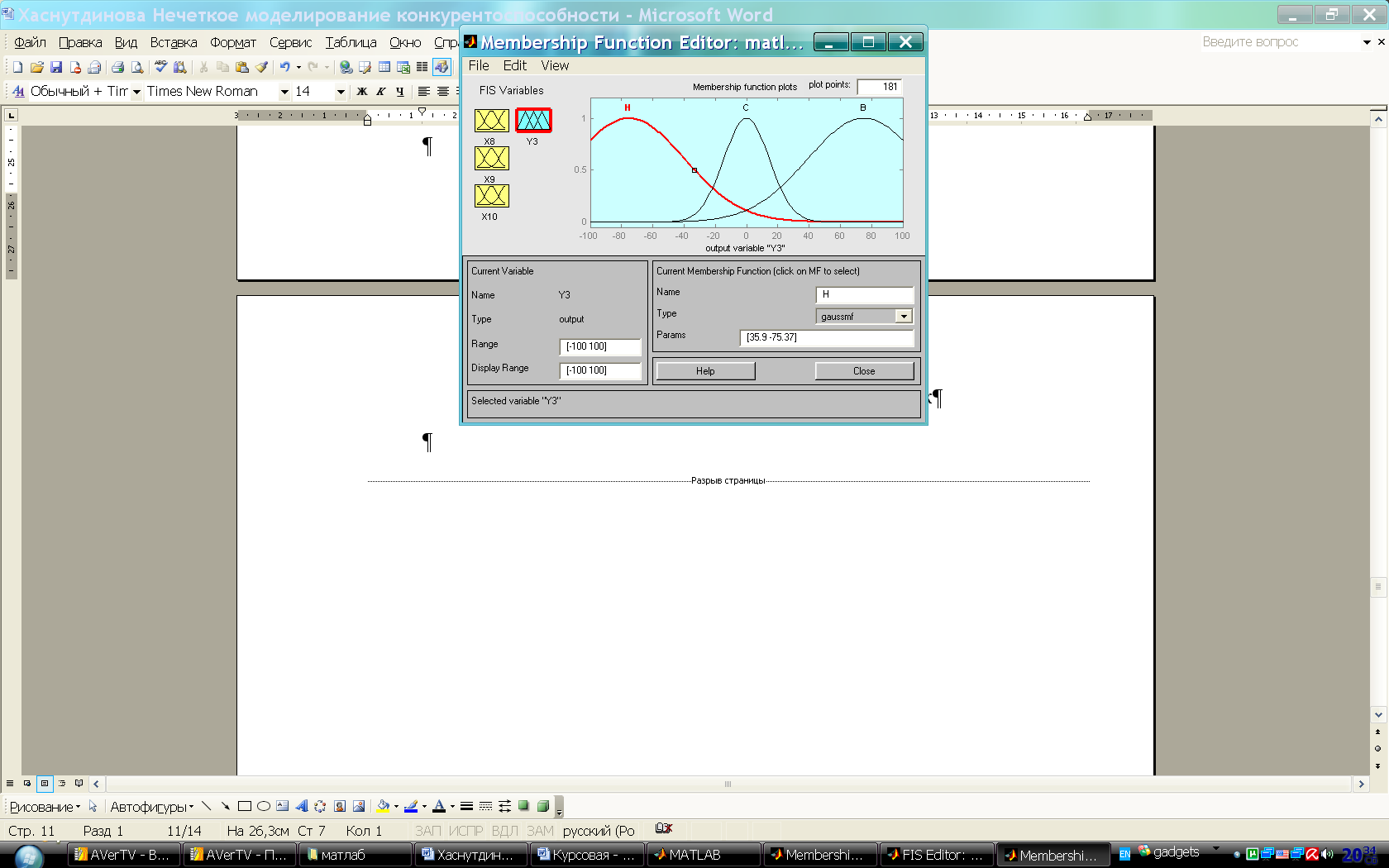Open the Формат menu in Word

pos(233,42)
